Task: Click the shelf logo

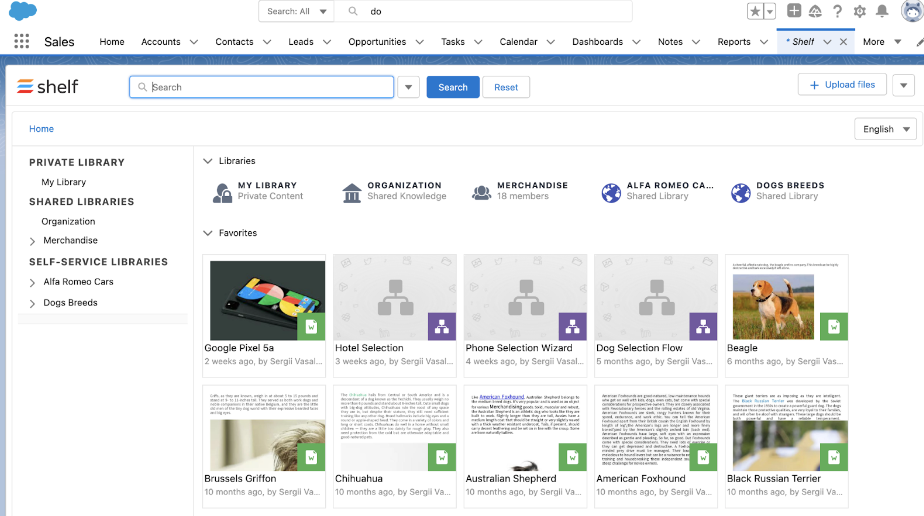Action: 48,87
